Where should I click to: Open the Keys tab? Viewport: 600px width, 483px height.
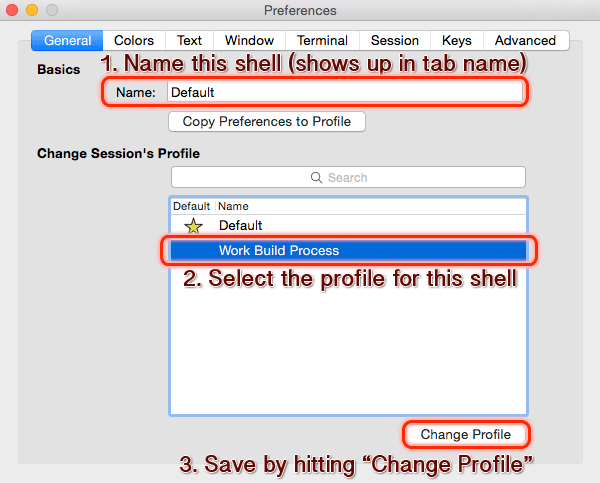coord(457,41)
